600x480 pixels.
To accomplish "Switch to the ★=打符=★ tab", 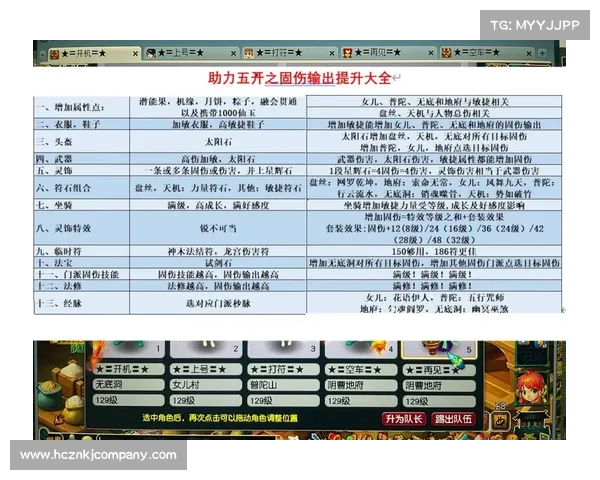I will click(x=290, y=53).
